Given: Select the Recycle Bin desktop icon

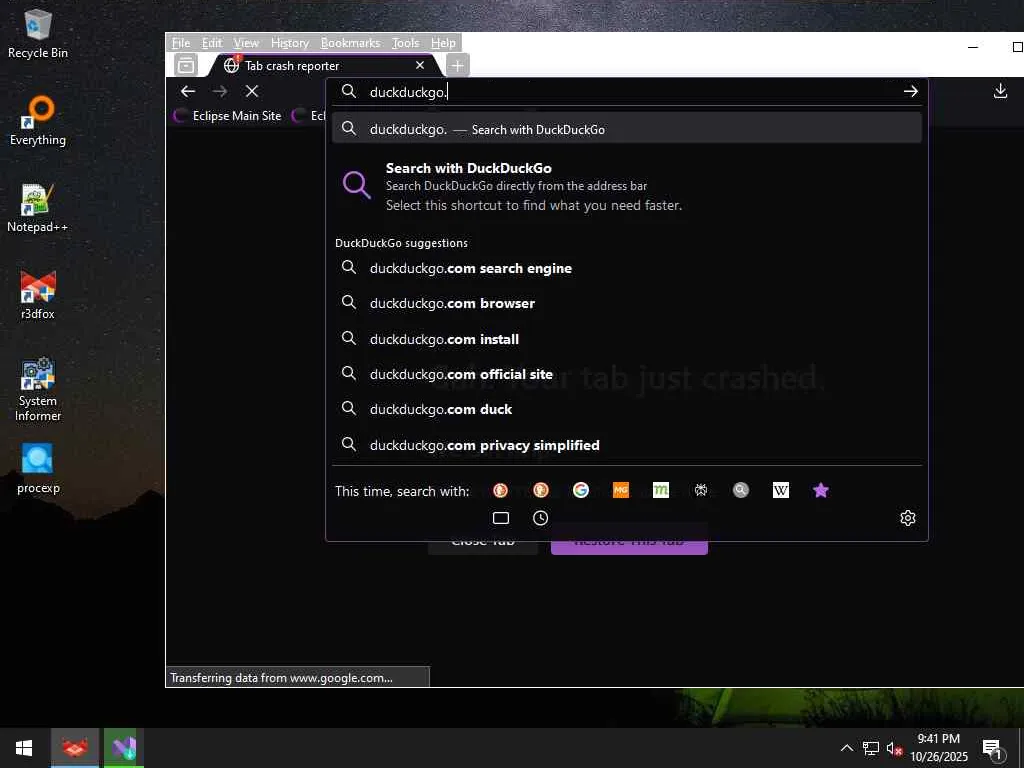Looking at the screenshot, I should [38, 35].
